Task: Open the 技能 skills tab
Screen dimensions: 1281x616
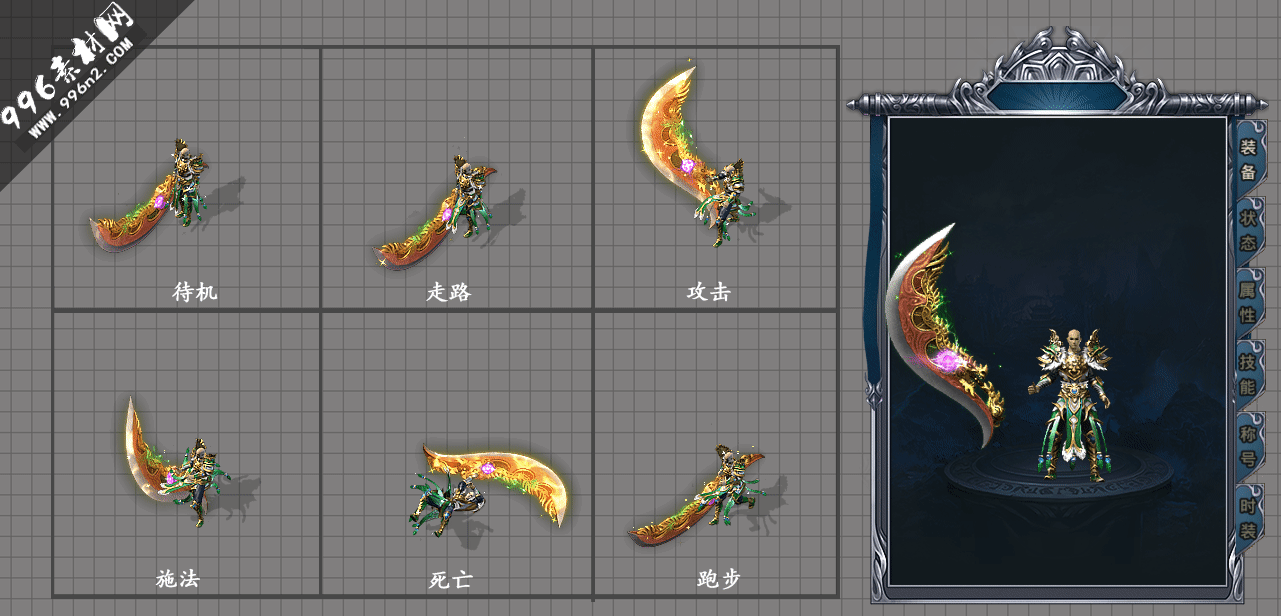Action: (x=1248, y=372)
